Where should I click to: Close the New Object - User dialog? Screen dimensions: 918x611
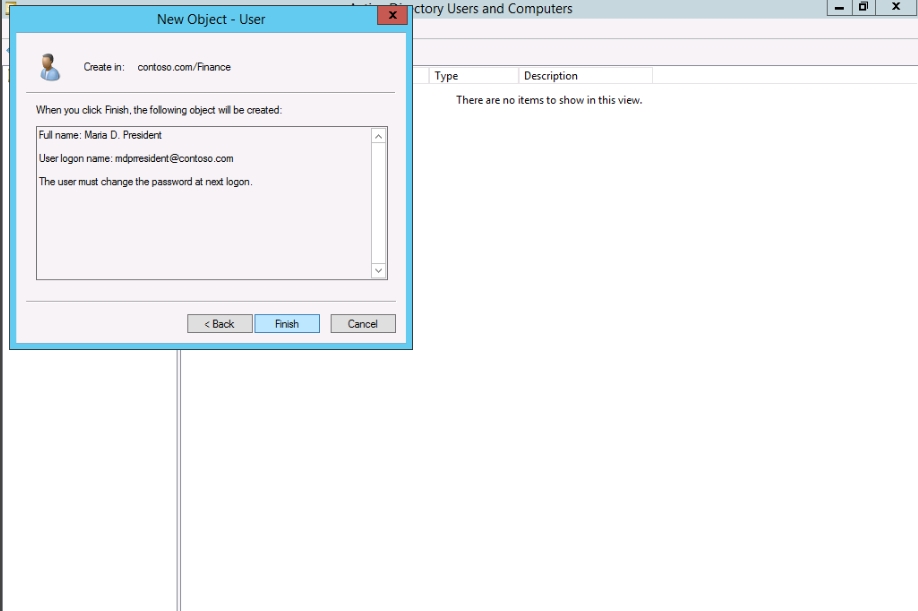[392, 17]
